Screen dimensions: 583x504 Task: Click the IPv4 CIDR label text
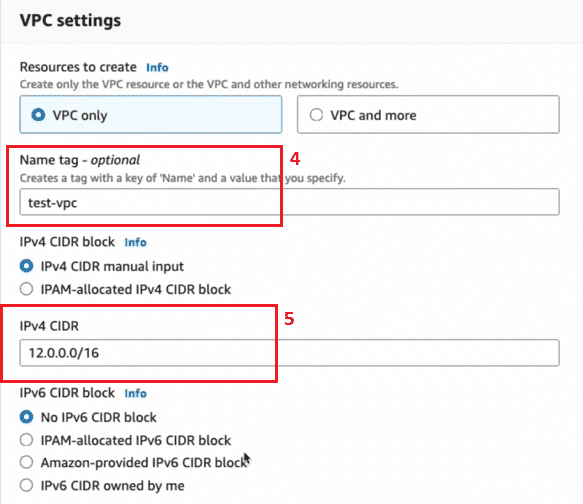point(49,326)
